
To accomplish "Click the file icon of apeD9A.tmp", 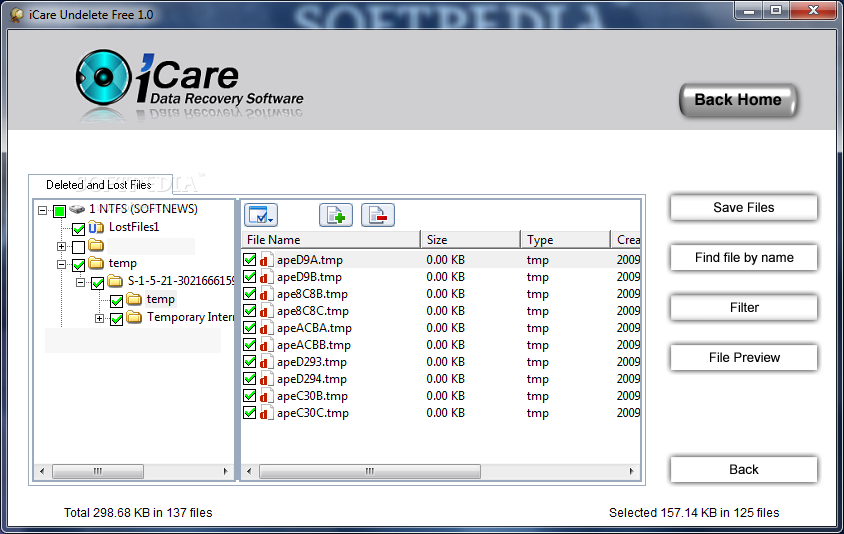I will 265,259.
